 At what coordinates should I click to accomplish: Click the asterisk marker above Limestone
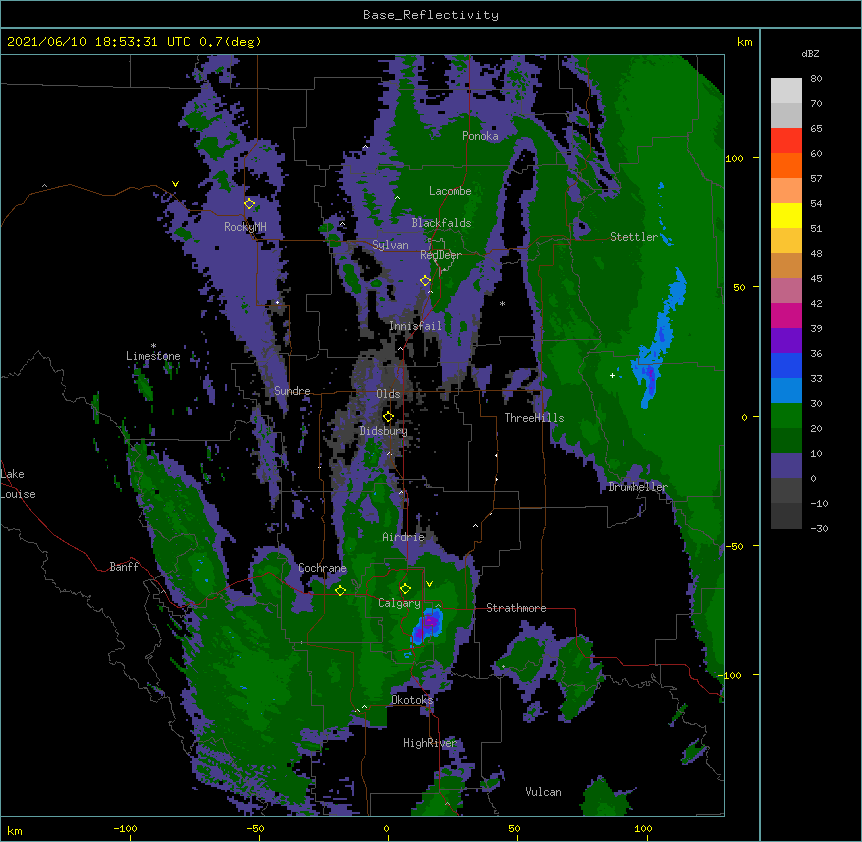pos(153,346)
